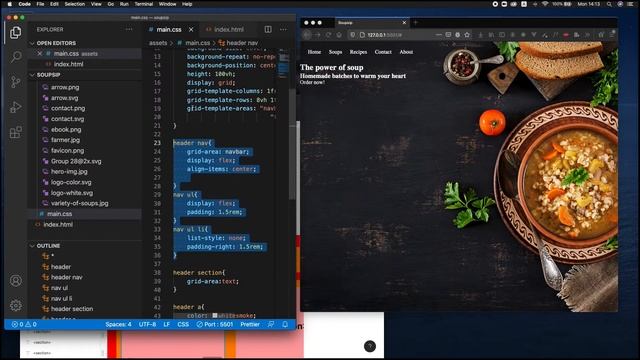
Task: Open Wi-Fi status in menu bar
Action: (545, 4)
